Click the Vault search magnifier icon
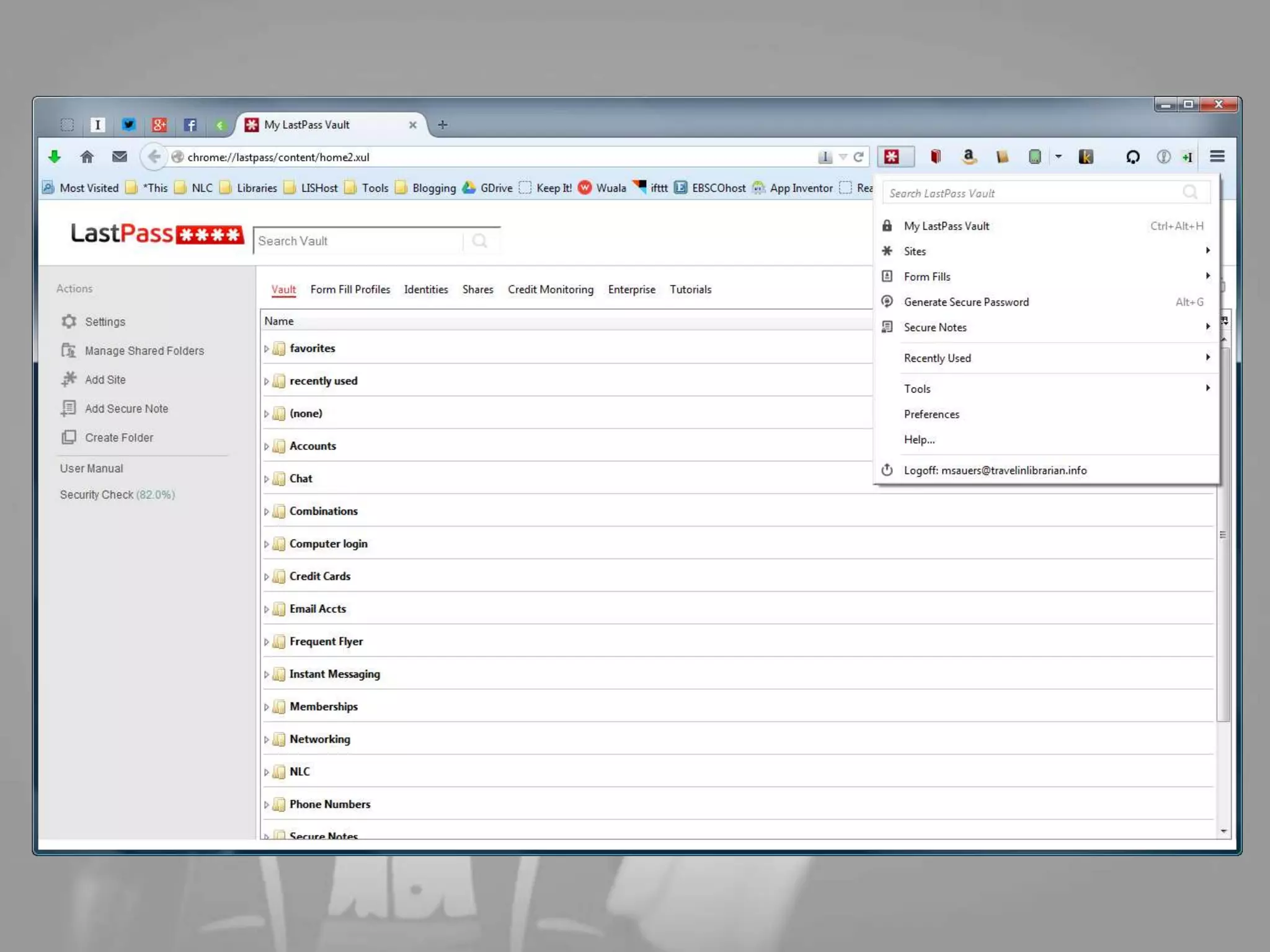This screenshot has width=1270, height=952. [480, 241]
